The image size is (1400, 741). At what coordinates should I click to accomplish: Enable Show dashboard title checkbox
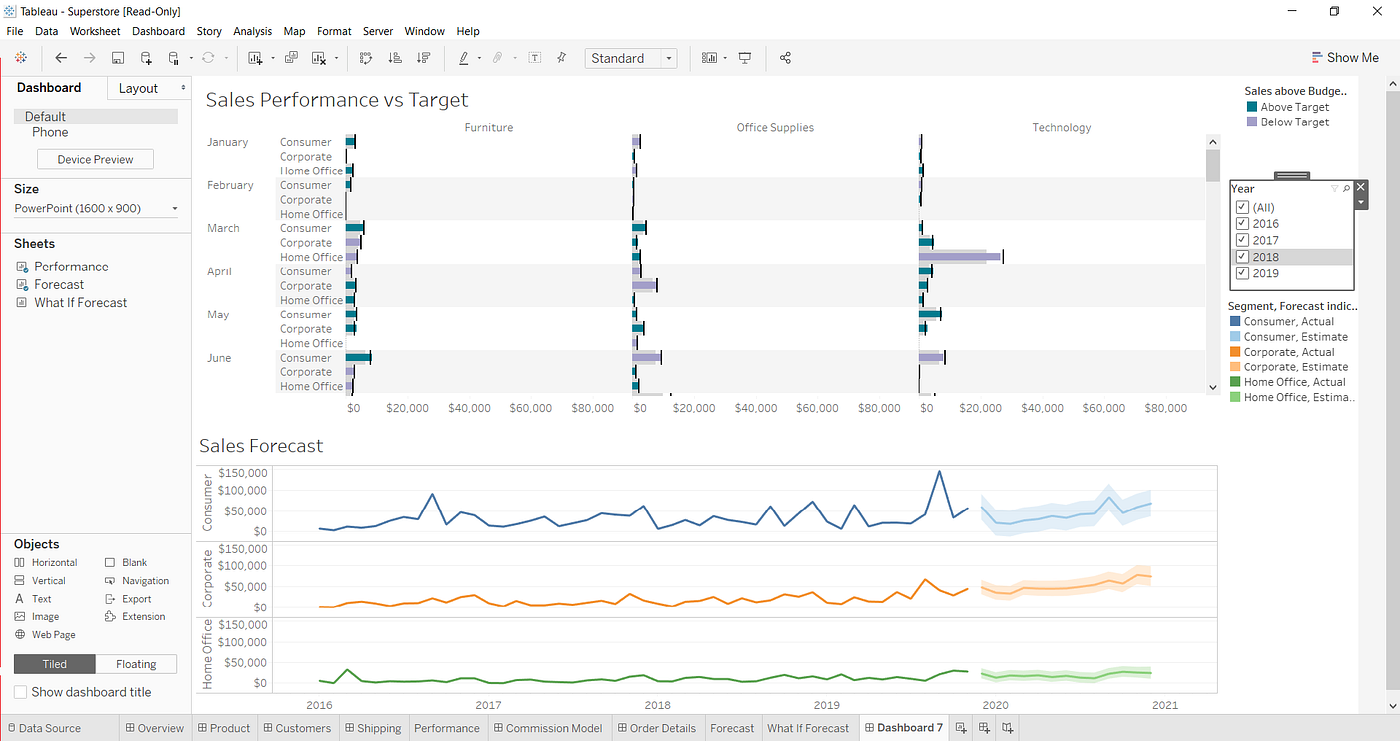click(x=20, y=692)
